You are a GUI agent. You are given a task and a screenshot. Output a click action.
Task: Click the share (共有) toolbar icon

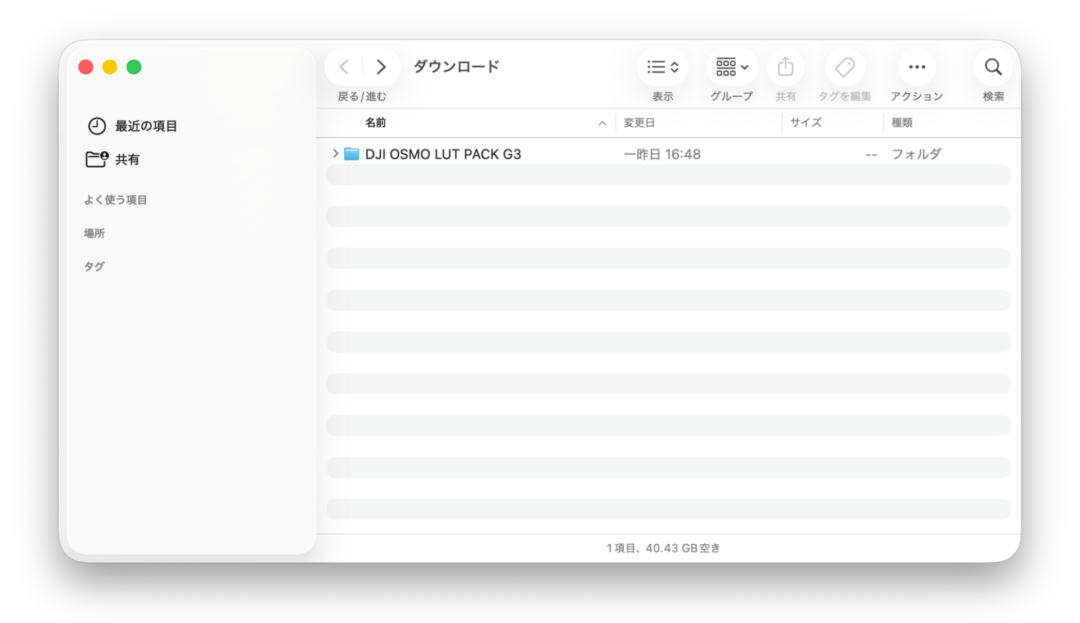(785, 67)
